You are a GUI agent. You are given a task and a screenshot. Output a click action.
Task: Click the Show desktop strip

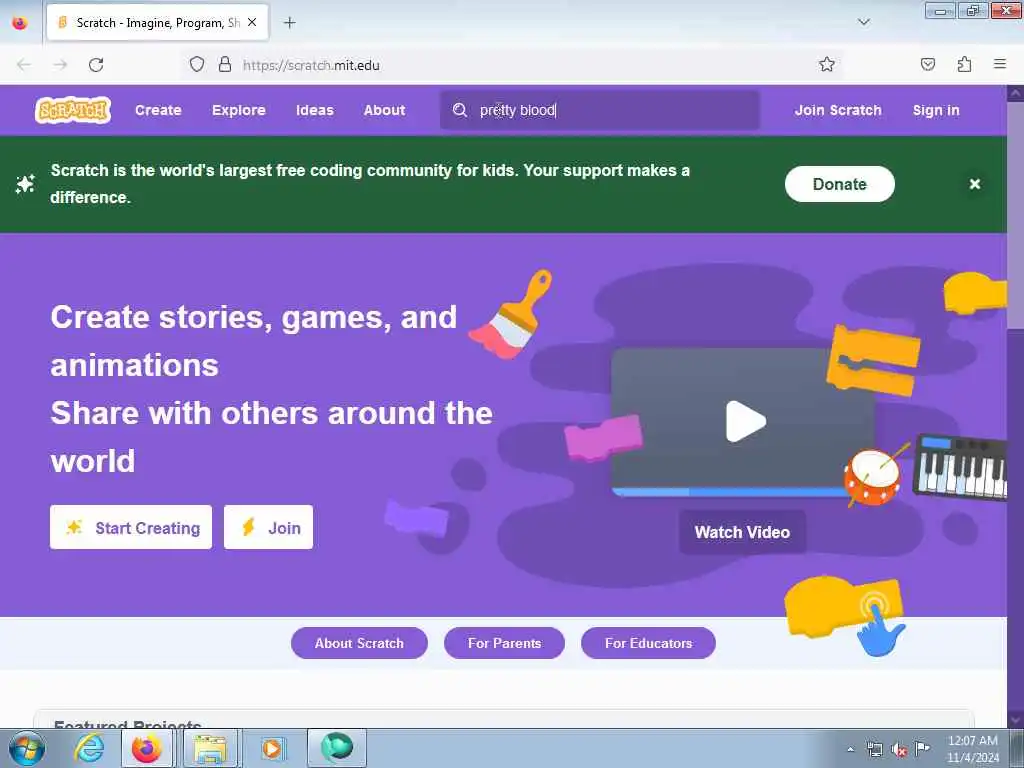pyautogui.click(x=1017, y=748)
